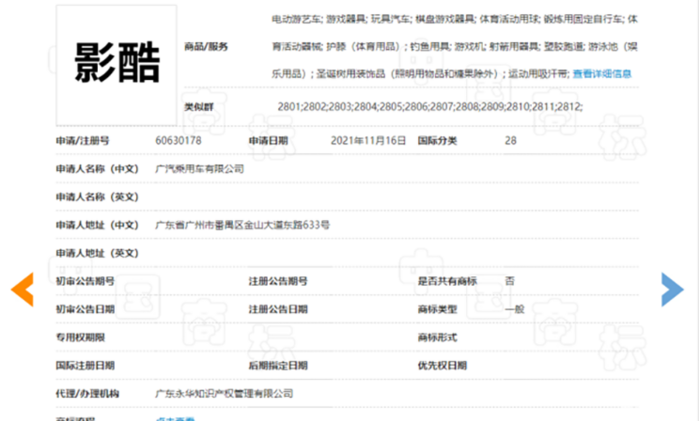699x421 pixels.
Task: Click the 后期指定日期 label
Action: point(278,366)
